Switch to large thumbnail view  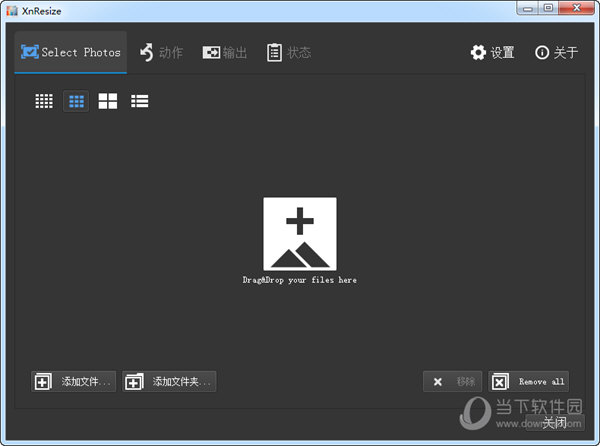tap(108, 101)
